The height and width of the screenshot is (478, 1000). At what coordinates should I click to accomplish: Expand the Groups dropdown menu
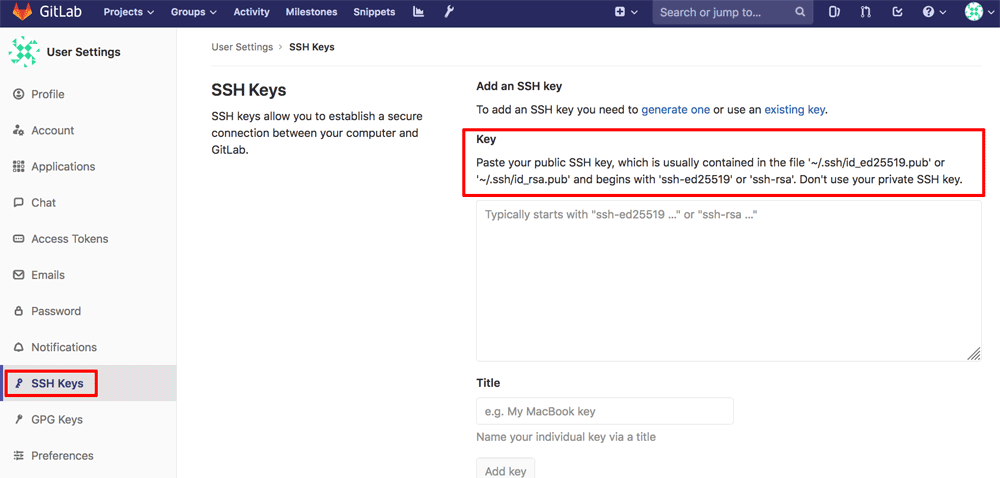[x=193, y=12]
